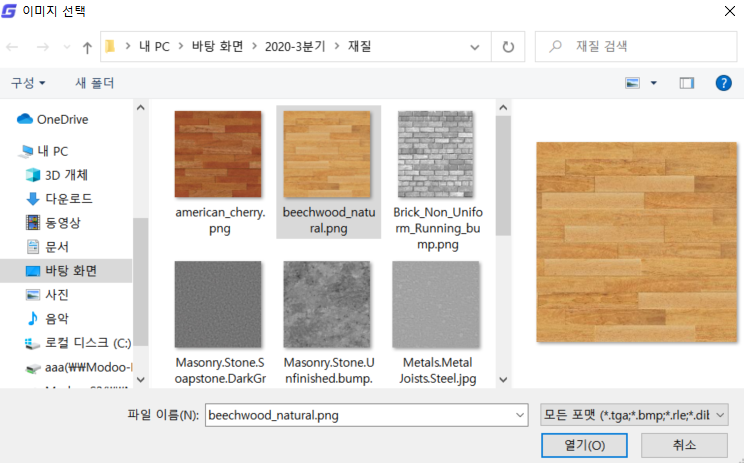Click 열기(O) button

(x=584, y=445)
